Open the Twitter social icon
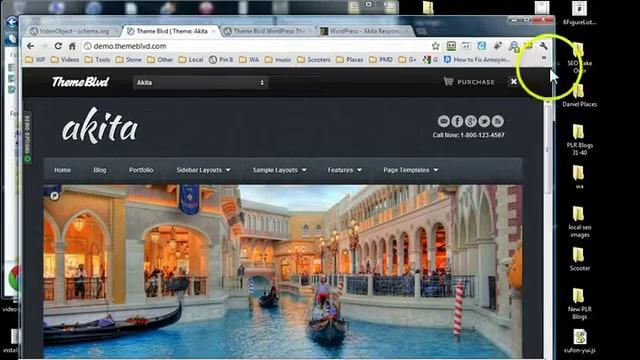This screenshot has height=360, width=640. 484,121
